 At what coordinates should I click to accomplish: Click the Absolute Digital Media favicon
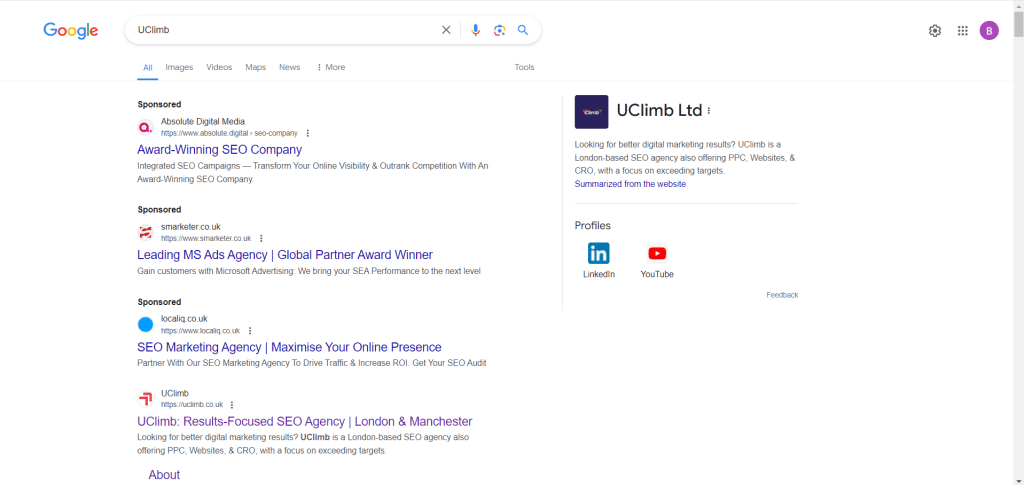[x=146, y=127]
